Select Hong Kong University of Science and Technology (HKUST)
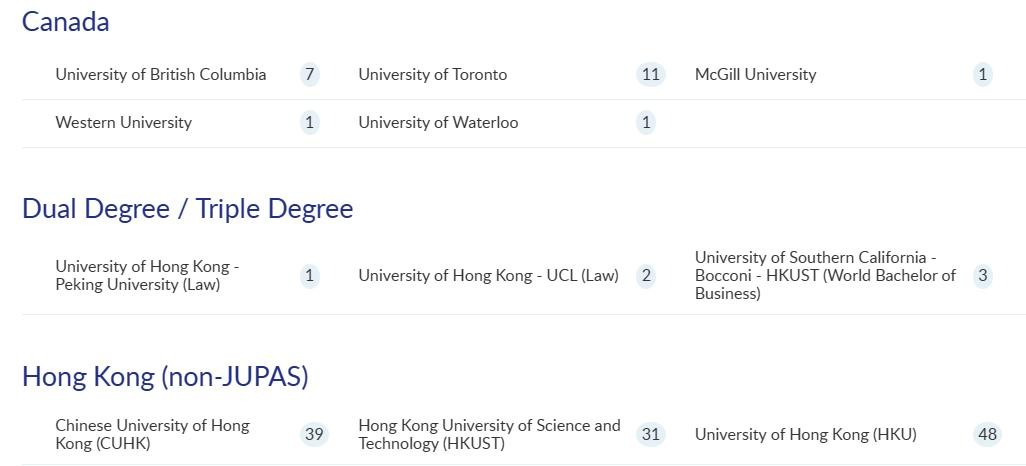Image resolution: width=1026 pixels, height=466 pixels. tap(489, 434)
